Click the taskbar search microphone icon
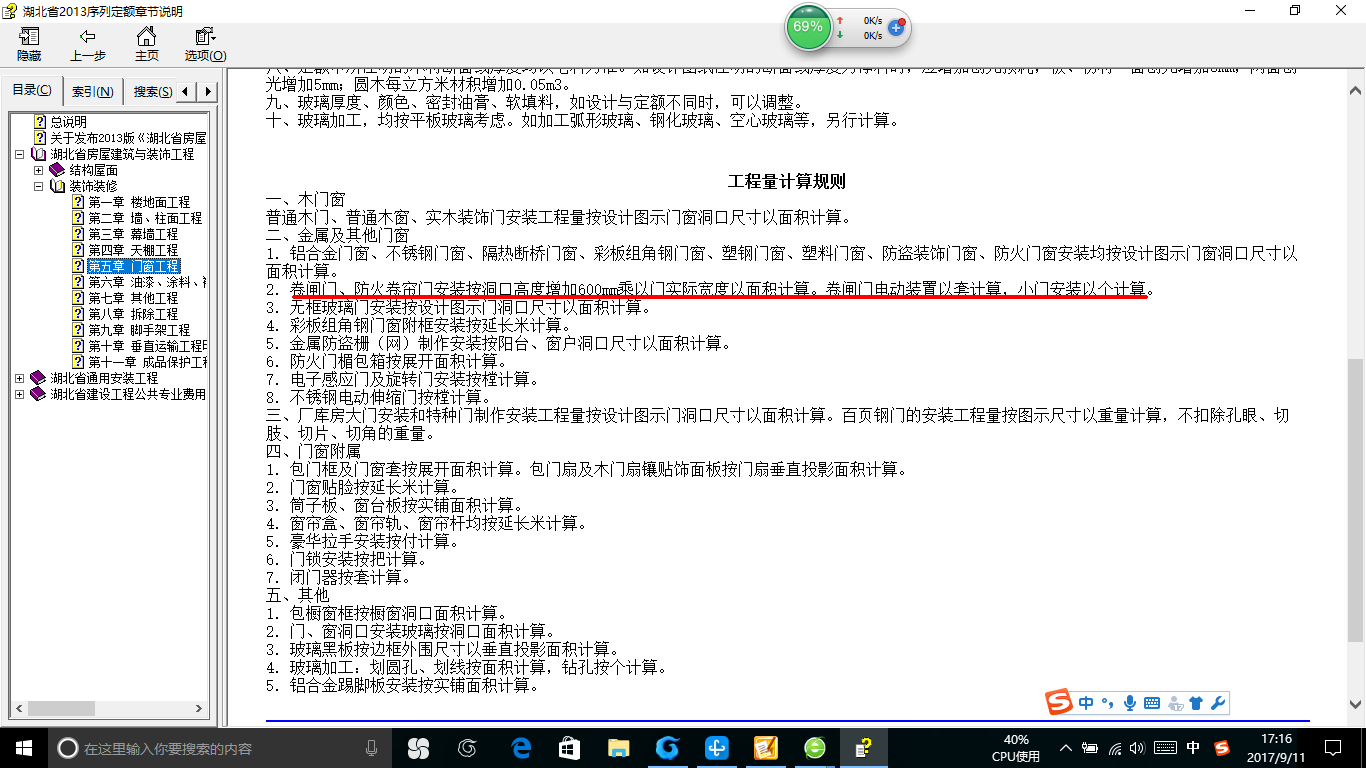Viewport: 1366px width, 768px height. 372,747
